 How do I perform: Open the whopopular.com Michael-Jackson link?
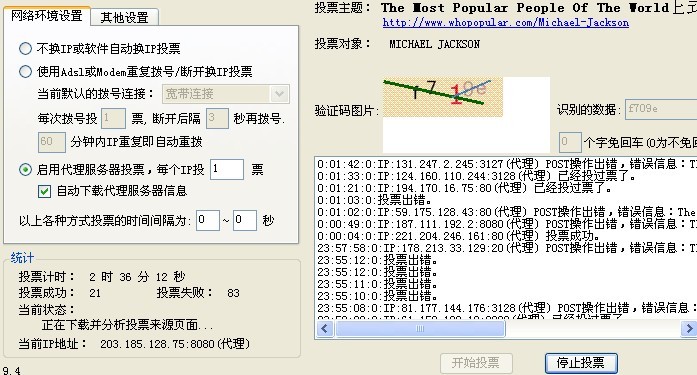pos(505,22)
